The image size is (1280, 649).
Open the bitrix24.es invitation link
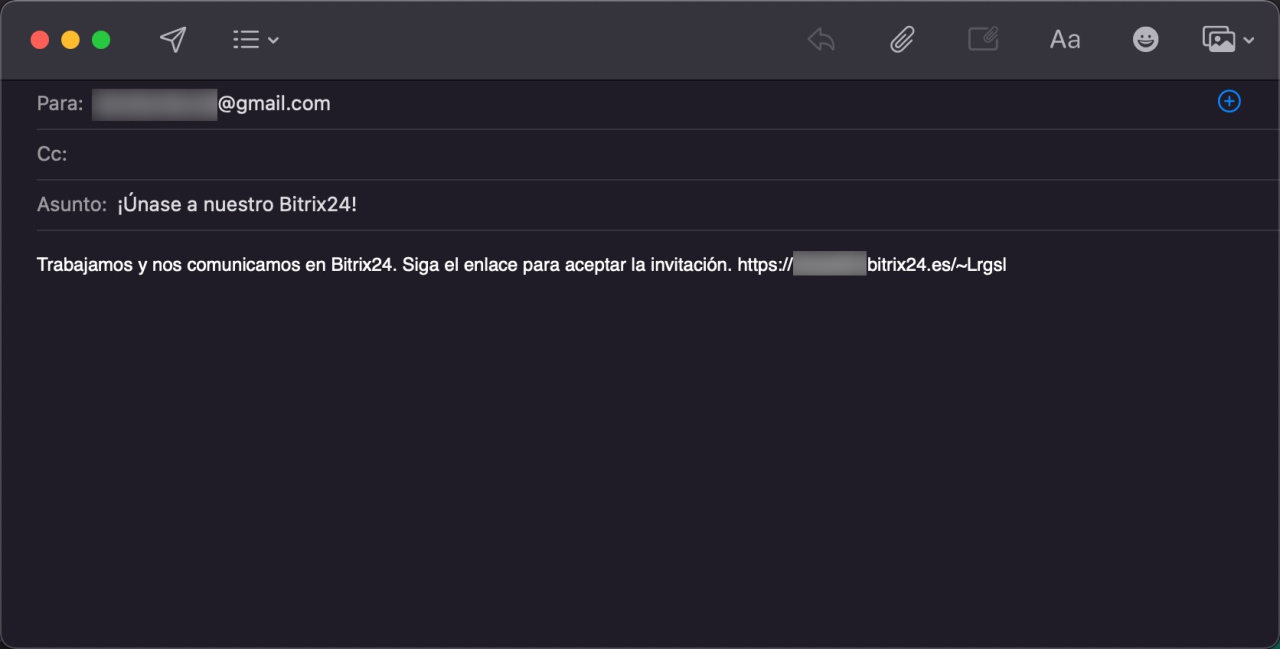pyautogui.click(x=872, y=266)
